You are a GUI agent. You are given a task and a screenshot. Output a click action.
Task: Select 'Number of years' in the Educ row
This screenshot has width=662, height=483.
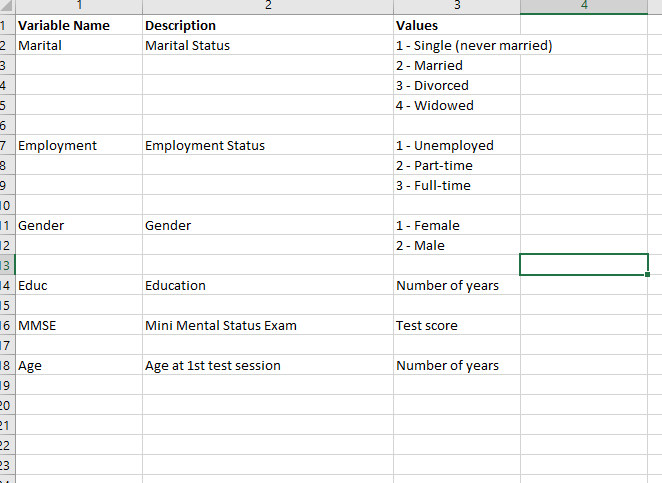[457, 285]
